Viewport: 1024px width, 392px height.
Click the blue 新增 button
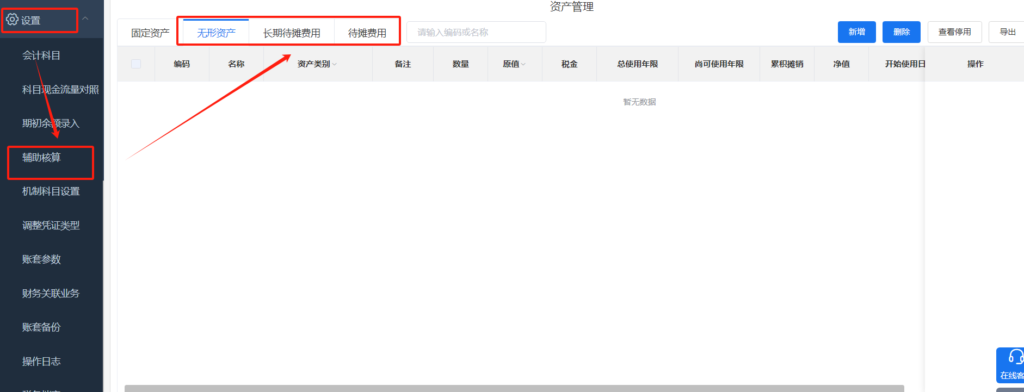coord(857,32)
